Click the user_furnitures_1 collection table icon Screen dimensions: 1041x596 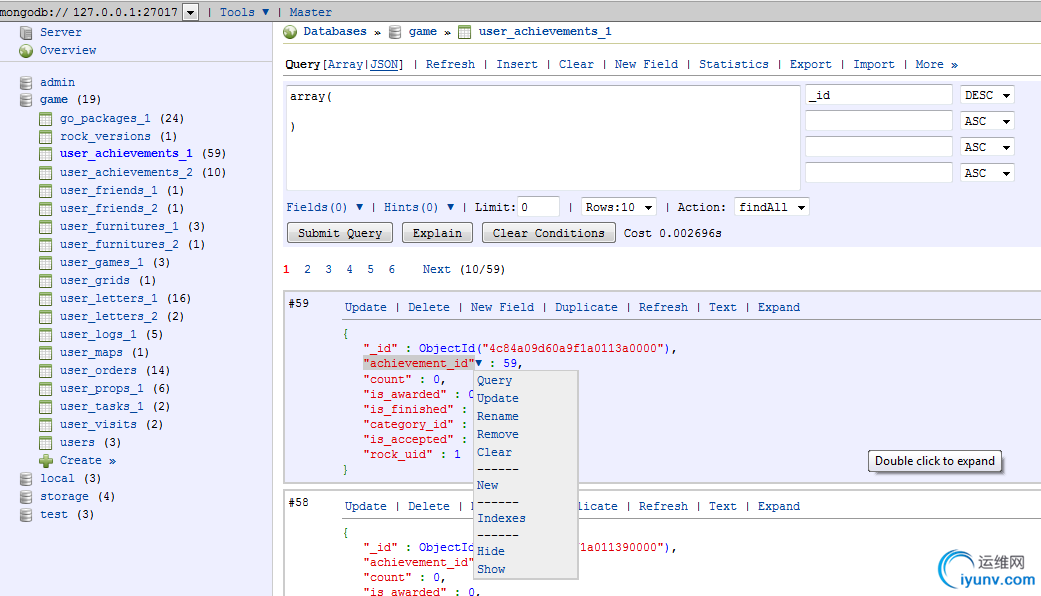click(x=45, y=226)
